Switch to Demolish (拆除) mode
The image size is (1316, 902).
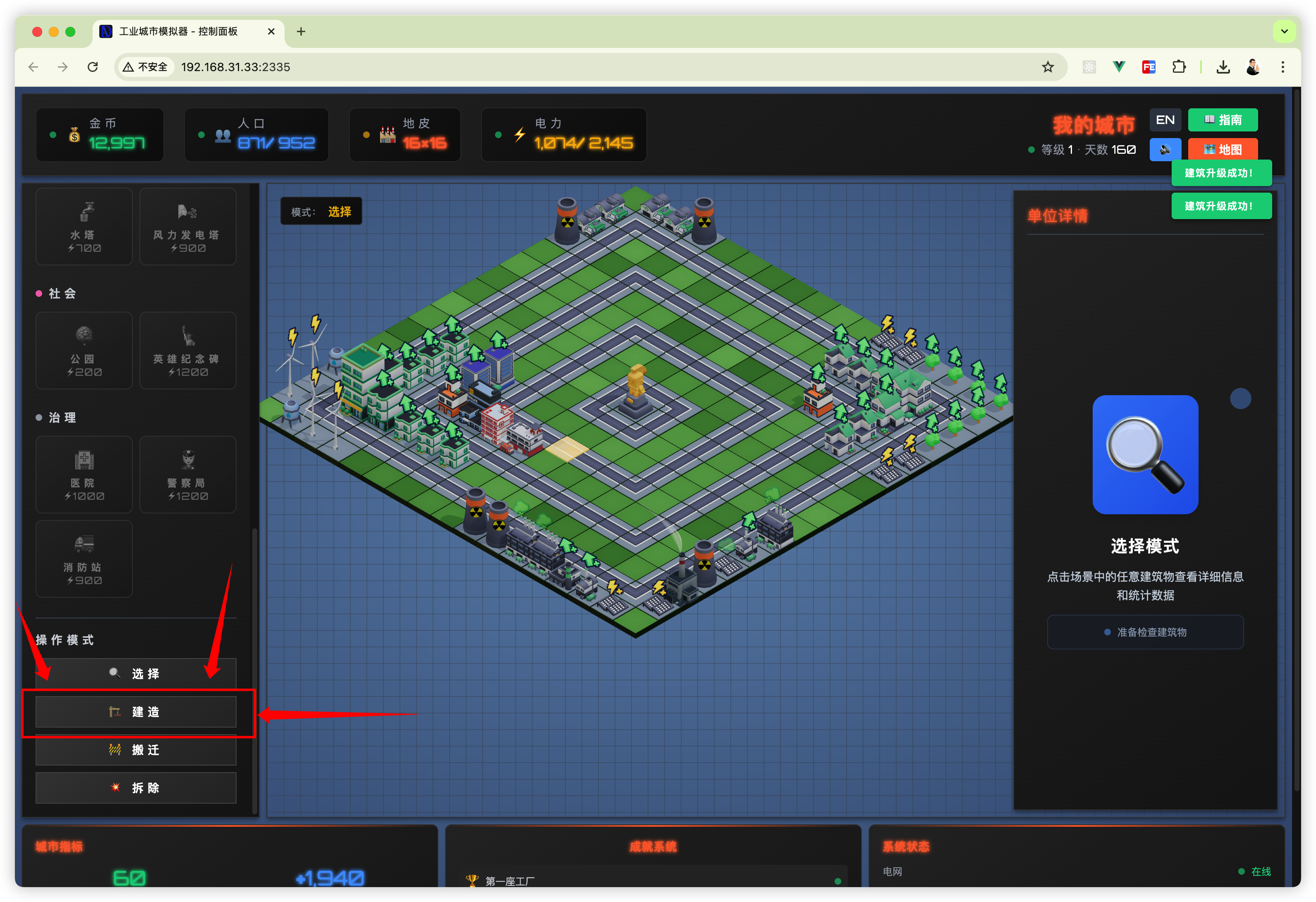tap(136, 787)
